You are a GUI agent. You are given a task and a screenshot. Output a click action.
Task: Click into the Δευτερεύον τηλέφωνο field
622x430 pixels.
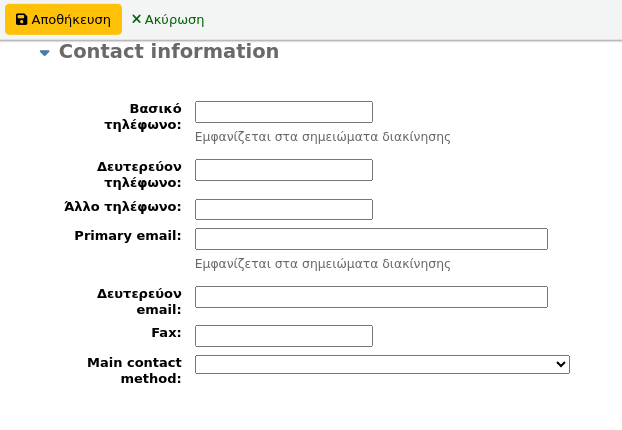283,170
